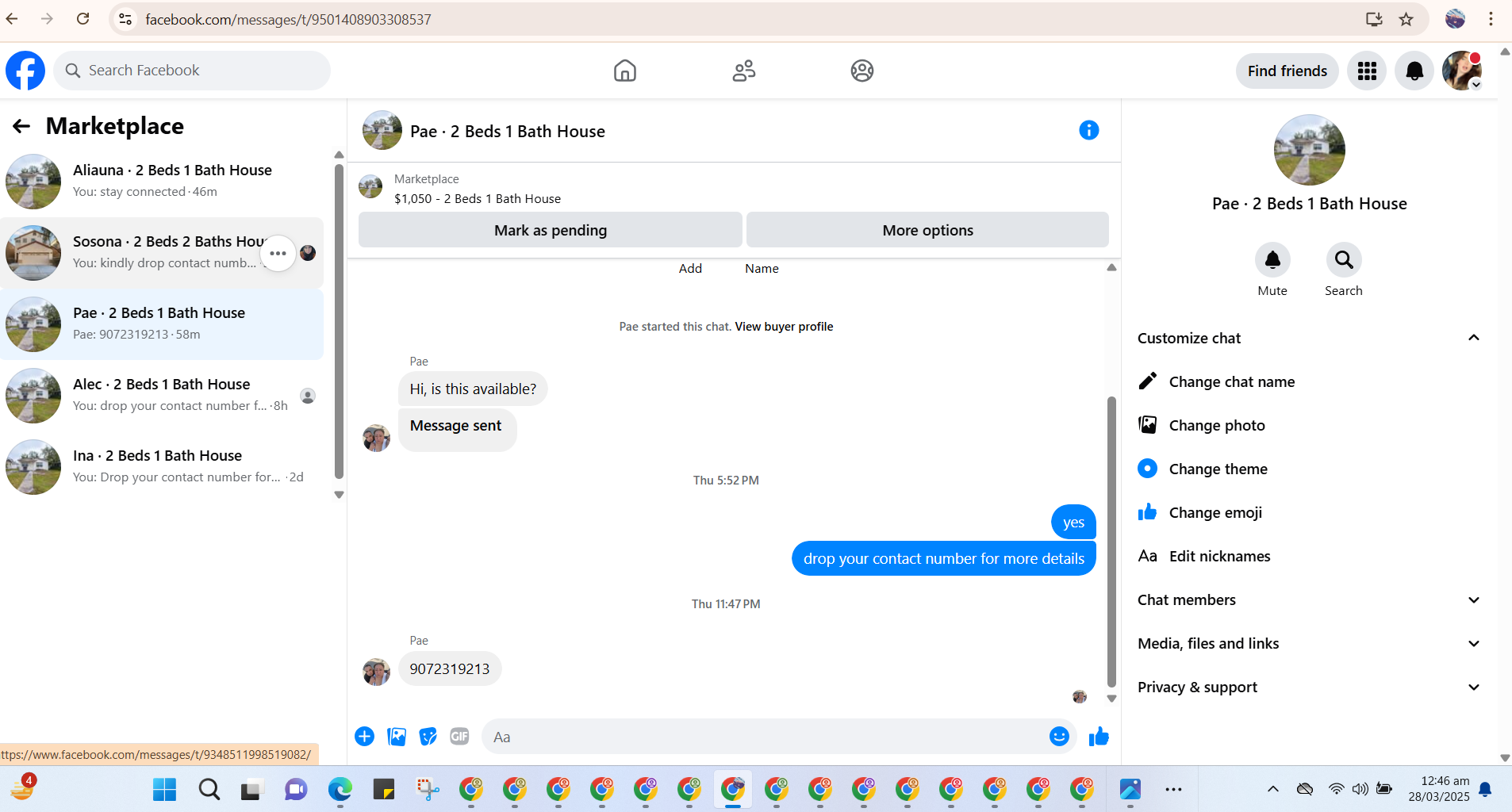Open options menu for Sosona conversation
This screenshot has height=812, width=1512.
pyautogui.click(x=278, y=254)
